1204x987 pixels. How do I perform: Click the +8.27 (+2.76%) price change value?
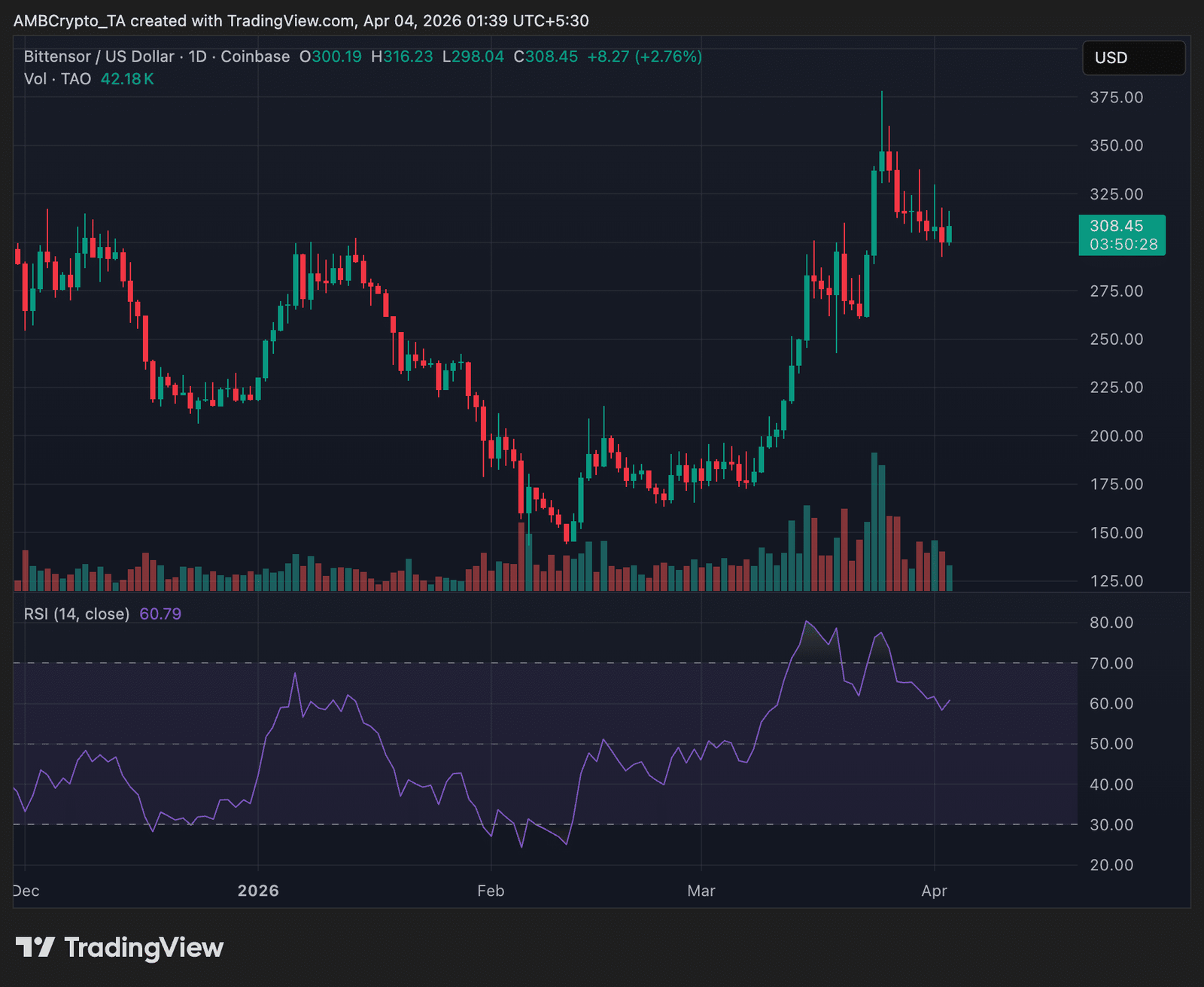(644, 56)
